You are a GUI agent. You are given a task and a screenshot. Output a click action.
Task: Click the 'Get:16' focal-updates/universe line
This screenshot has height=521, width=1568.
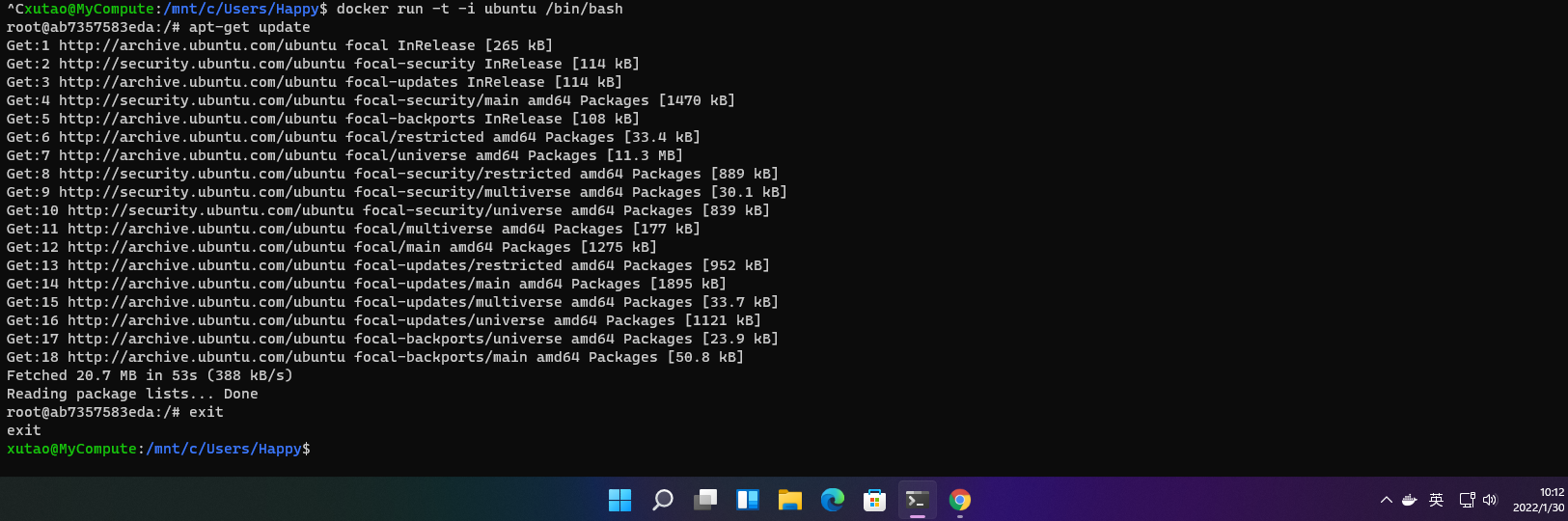click(x=384, y=320)
